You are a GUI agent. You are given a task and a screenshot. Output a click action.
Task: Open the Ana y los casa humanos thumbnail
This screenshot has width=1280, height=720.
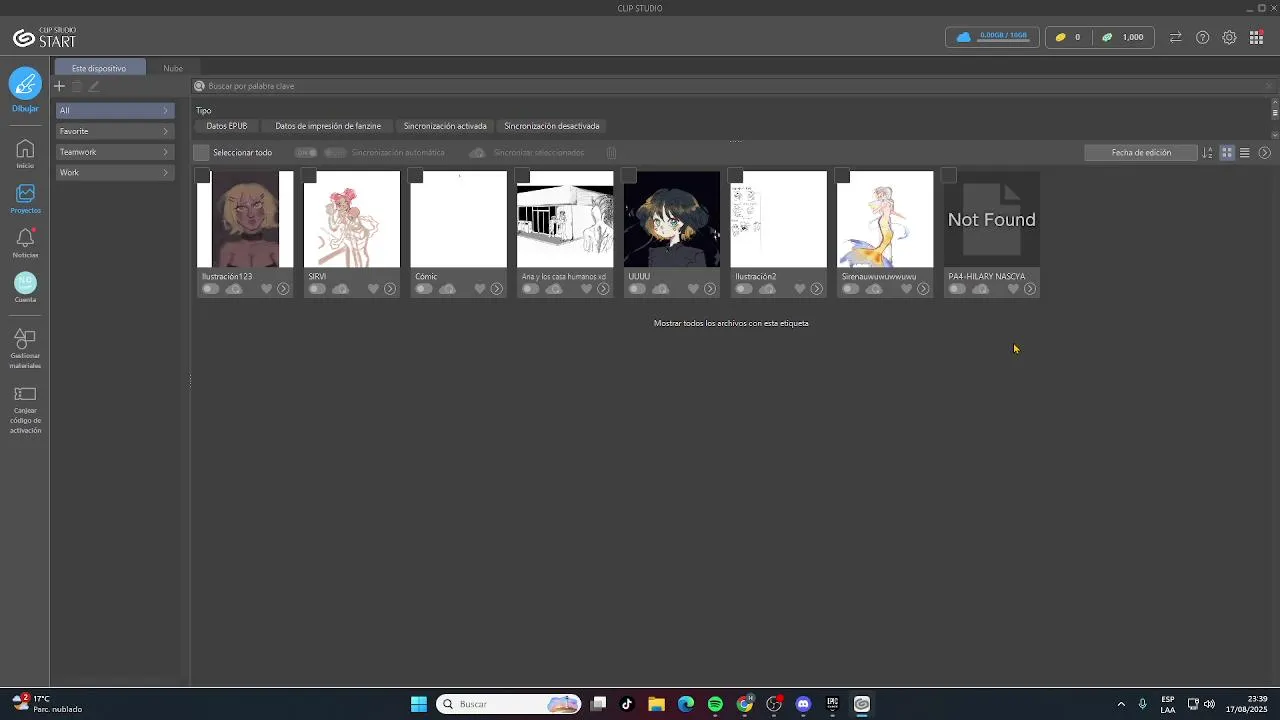565,219
